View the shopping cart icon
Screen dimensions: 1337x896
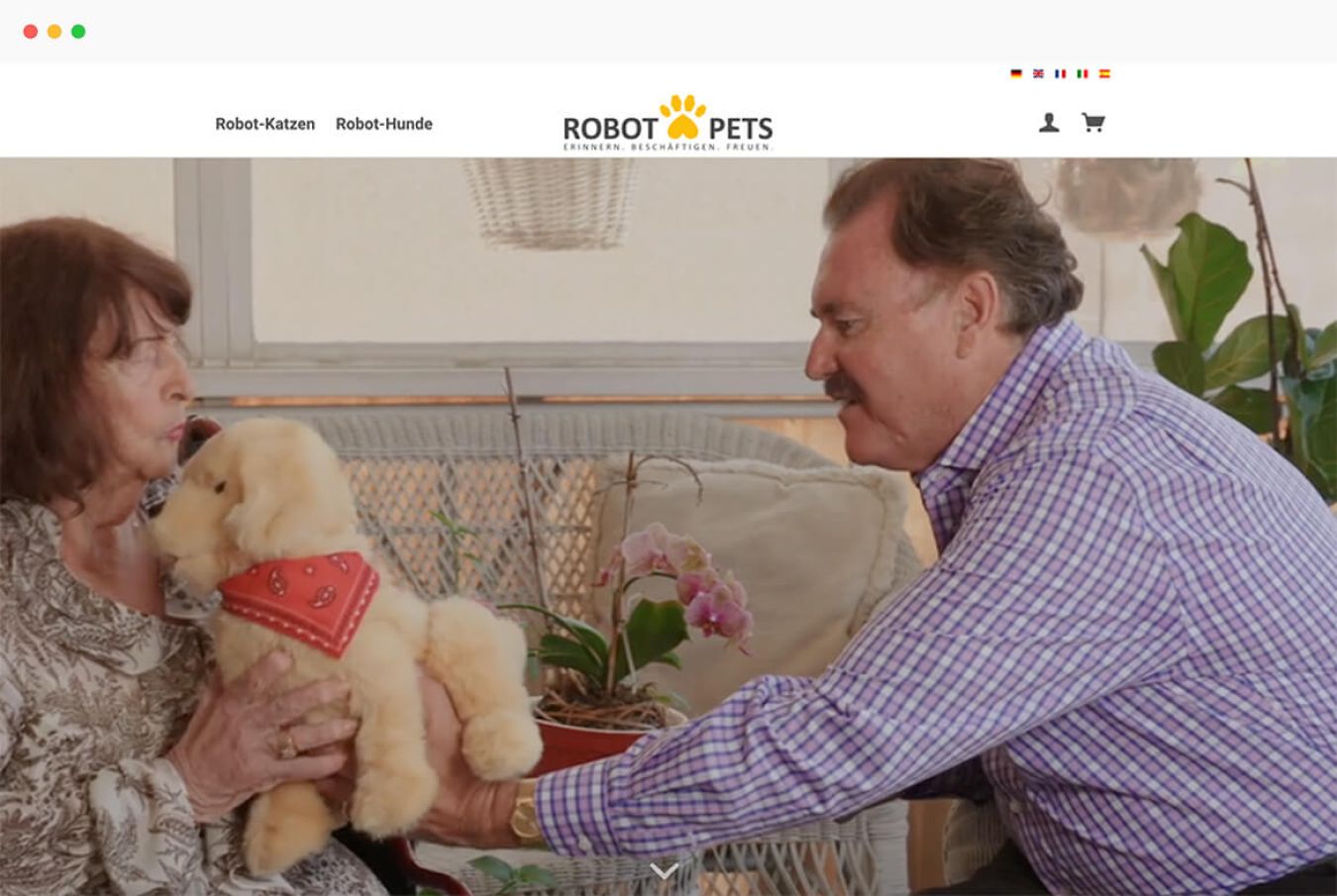click(1092, 123)
